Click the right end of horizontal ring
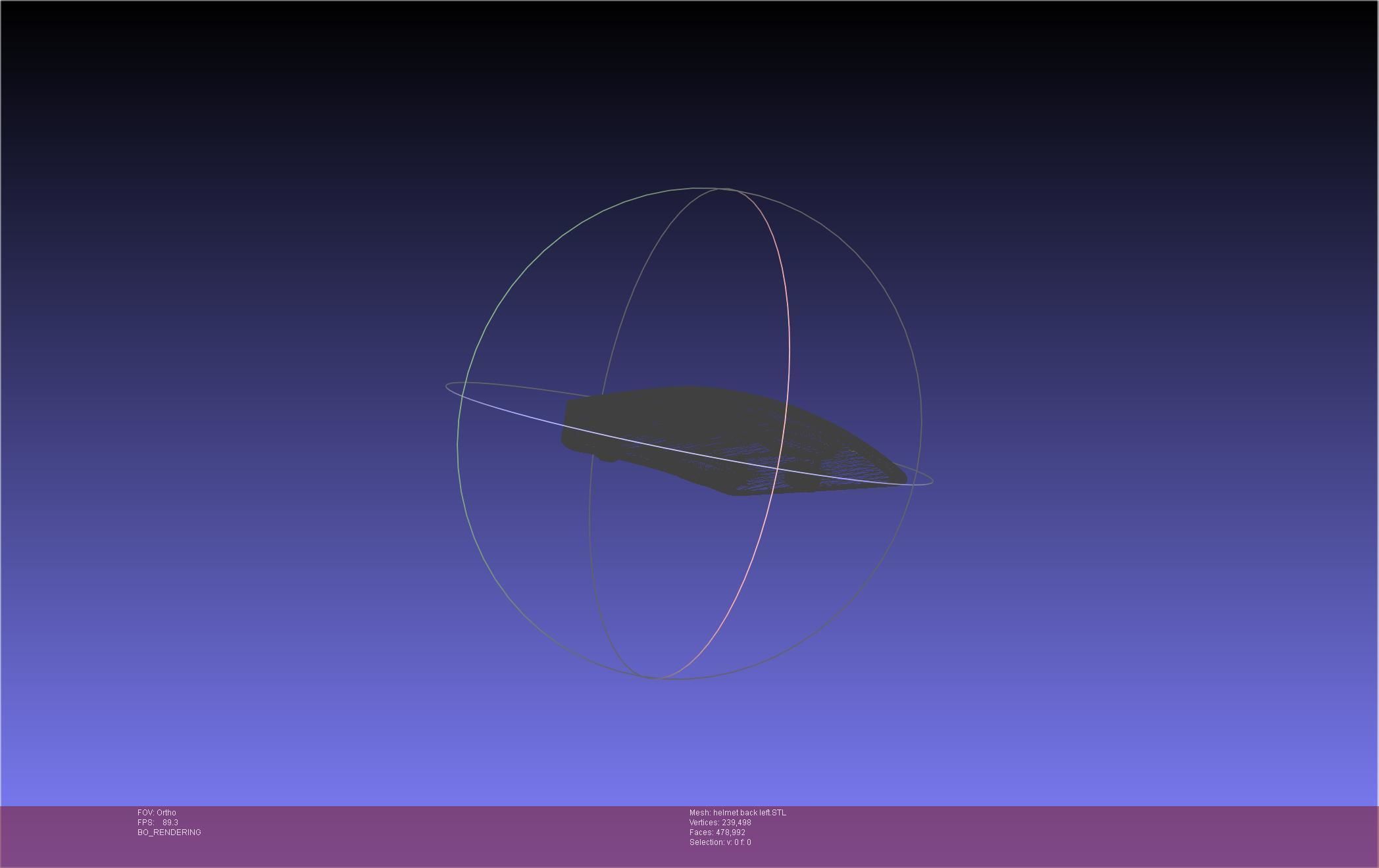The image size is (1379, 868). 932,481
